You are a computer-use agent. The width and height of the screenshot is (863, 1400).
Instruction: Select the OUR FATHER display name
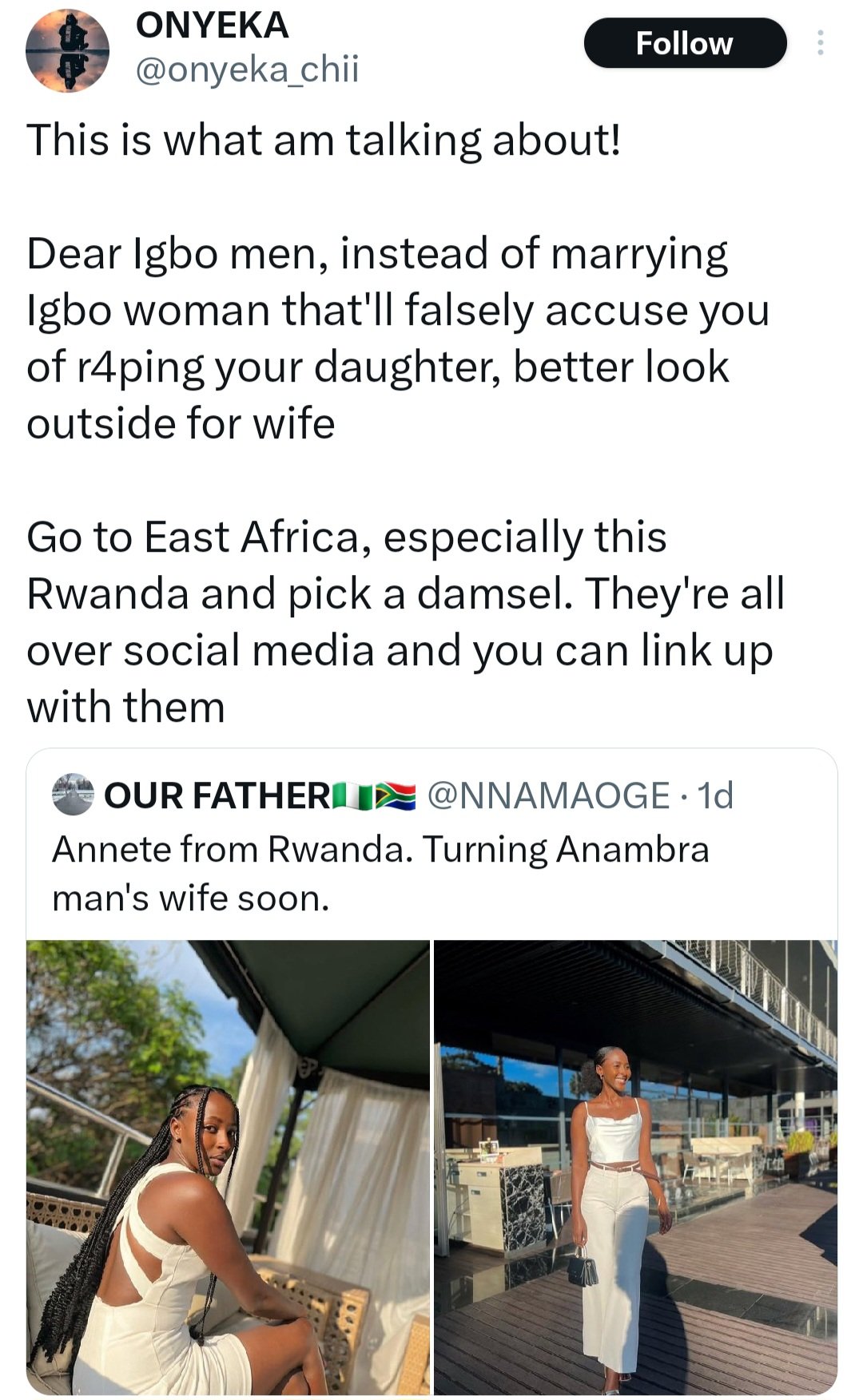point(216,795)
